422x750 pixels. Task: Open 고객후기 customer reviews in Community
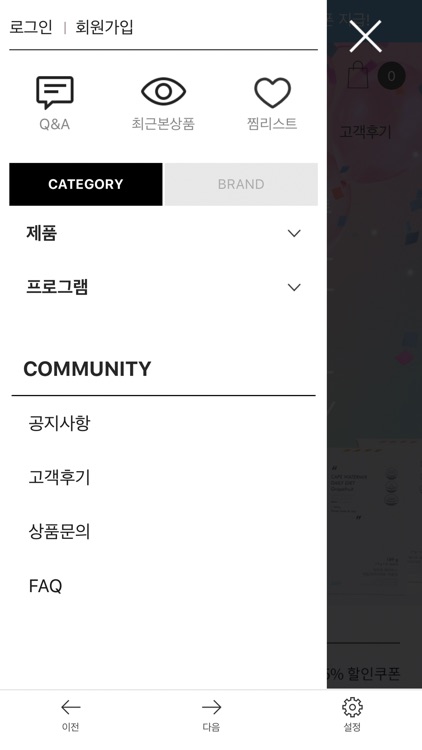[x=59, y=477]
